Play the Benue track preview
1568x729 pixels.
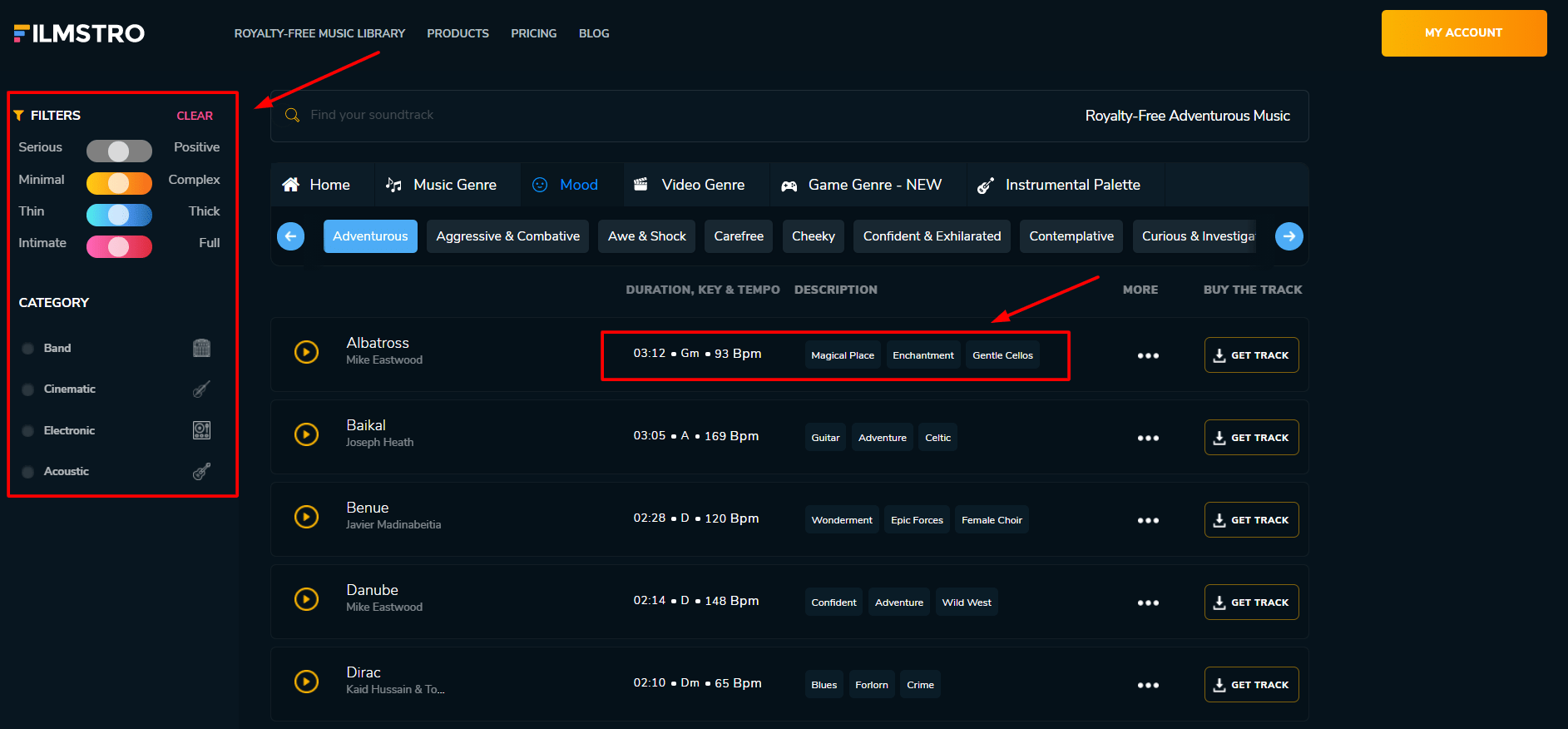(x=306, y=517)
